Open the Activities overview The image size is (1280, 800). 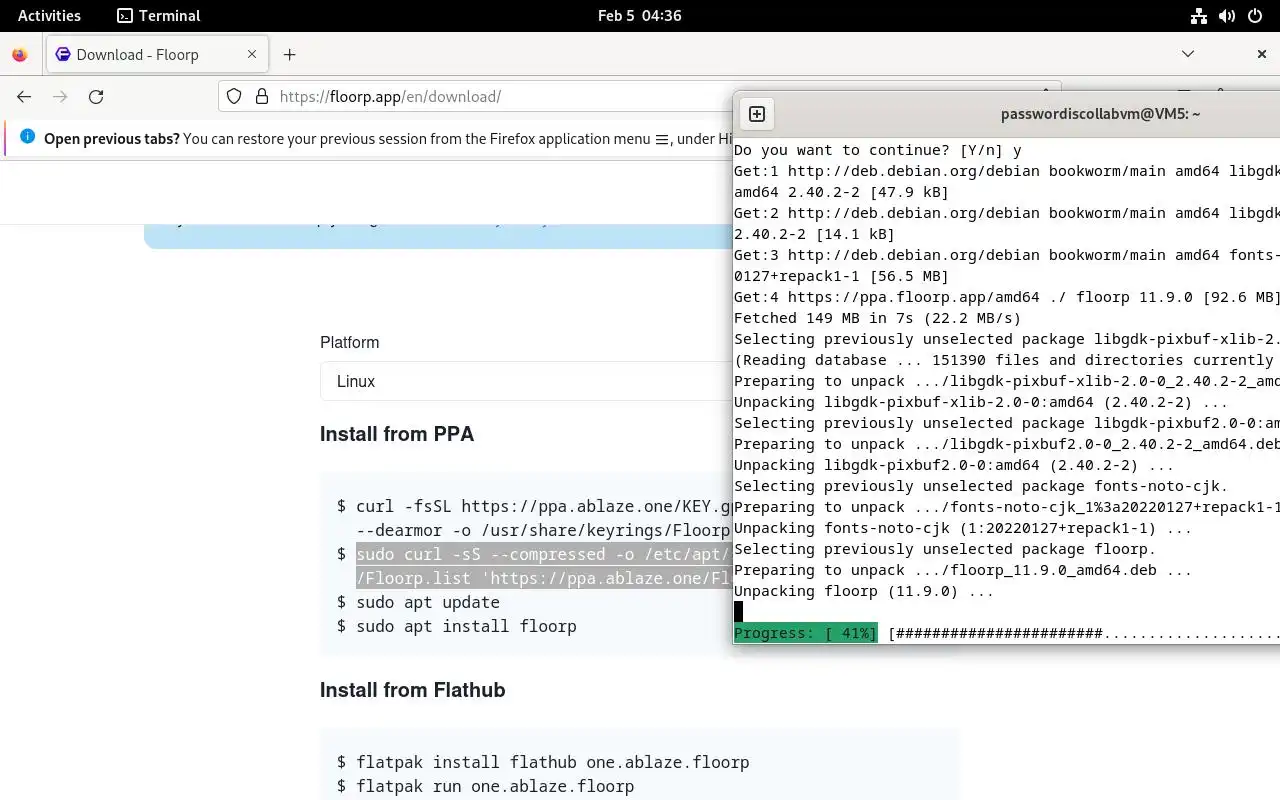point(49,15)
